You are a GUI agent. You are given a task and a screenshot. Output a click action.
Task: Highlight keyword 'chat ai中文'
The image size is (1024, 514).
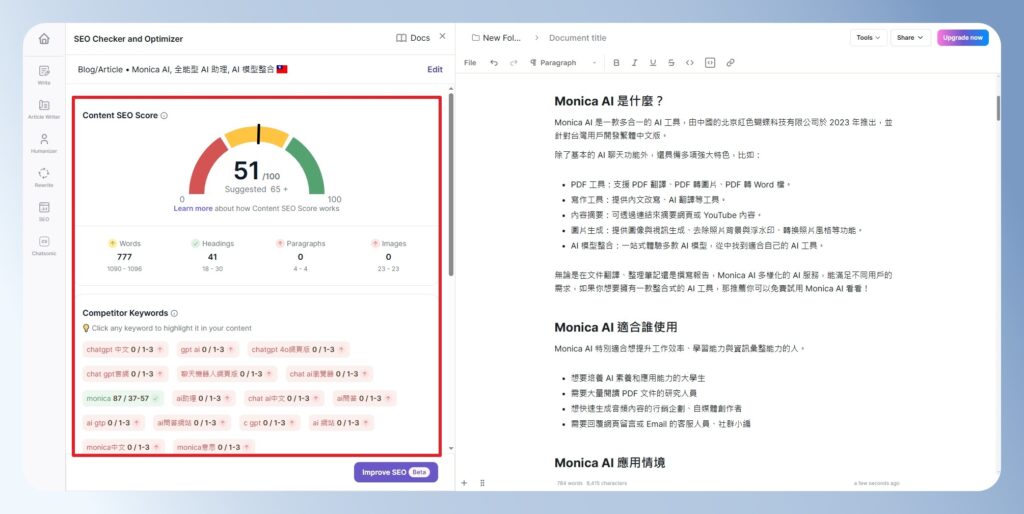(283, 398)
